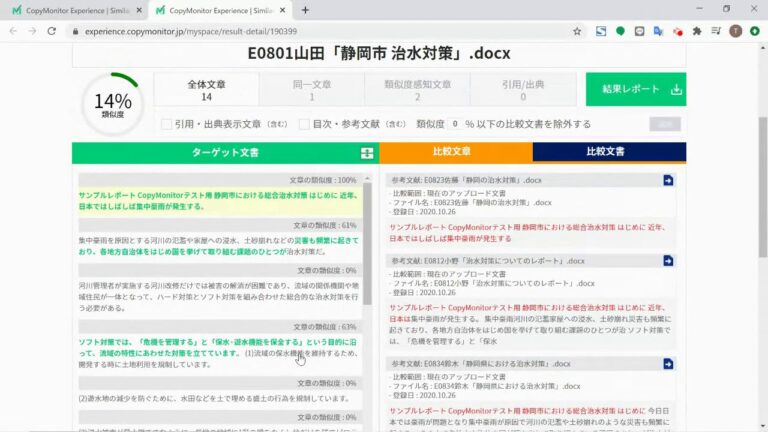
Task: Enable 引用・出典表示文章 checkbox
Action: [166, 124]
